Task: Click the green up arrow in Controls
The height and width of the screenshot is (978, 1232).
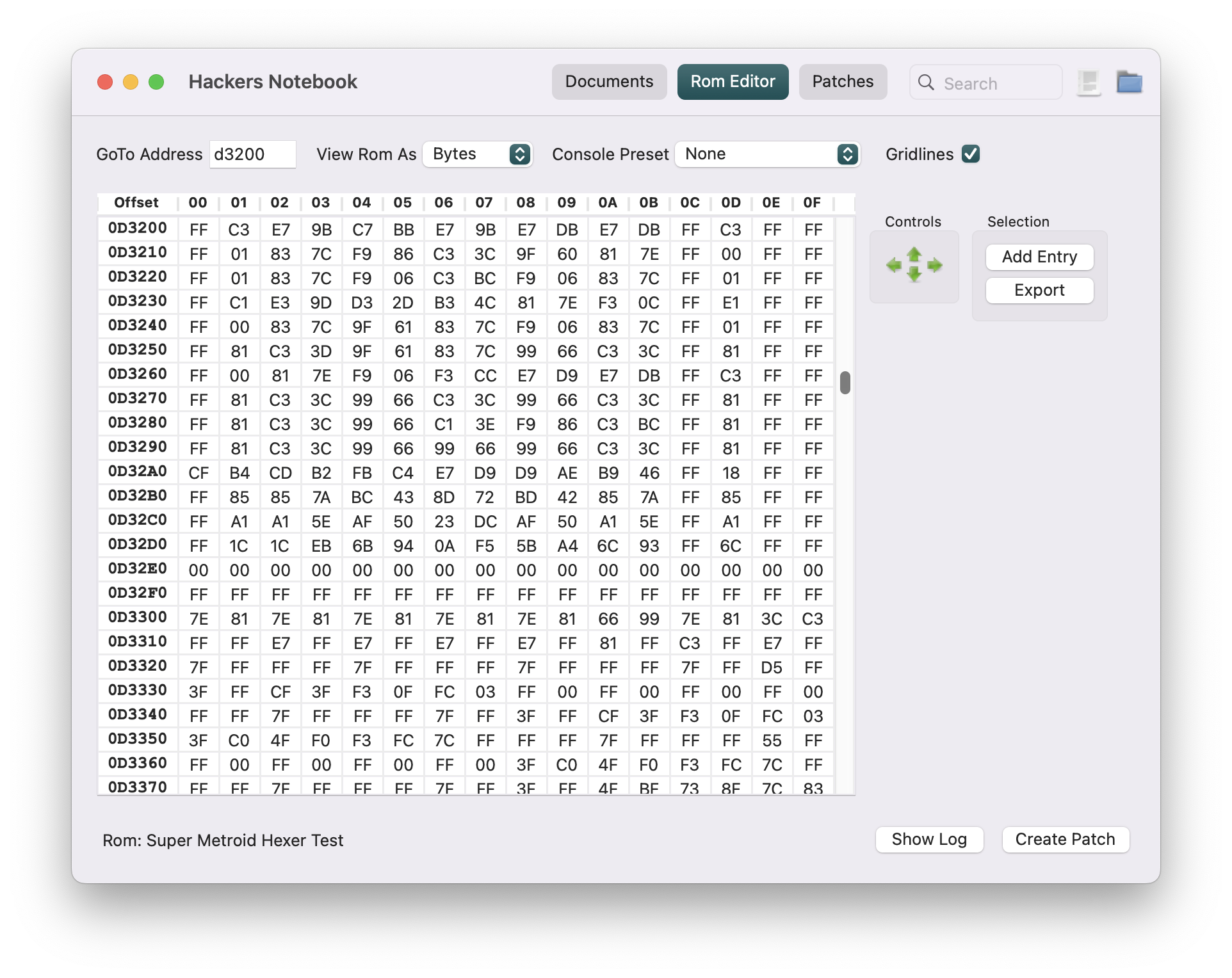Action: (x=914, y=255)
